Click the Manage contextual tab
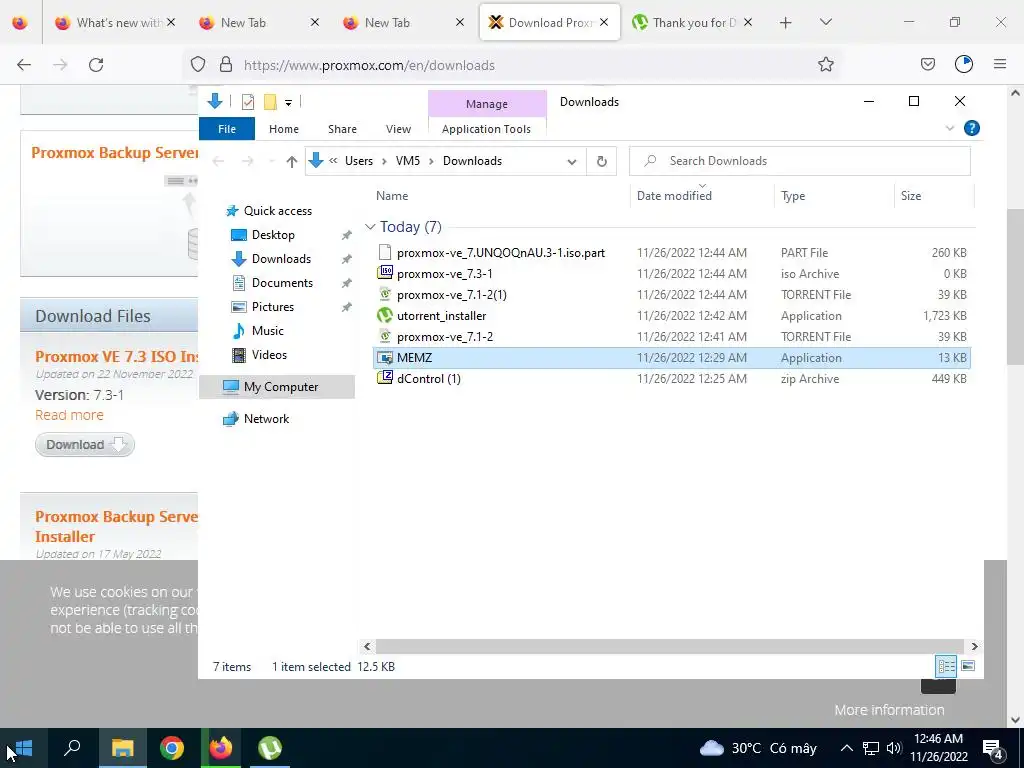1024x768 pixels. point(487,104)
